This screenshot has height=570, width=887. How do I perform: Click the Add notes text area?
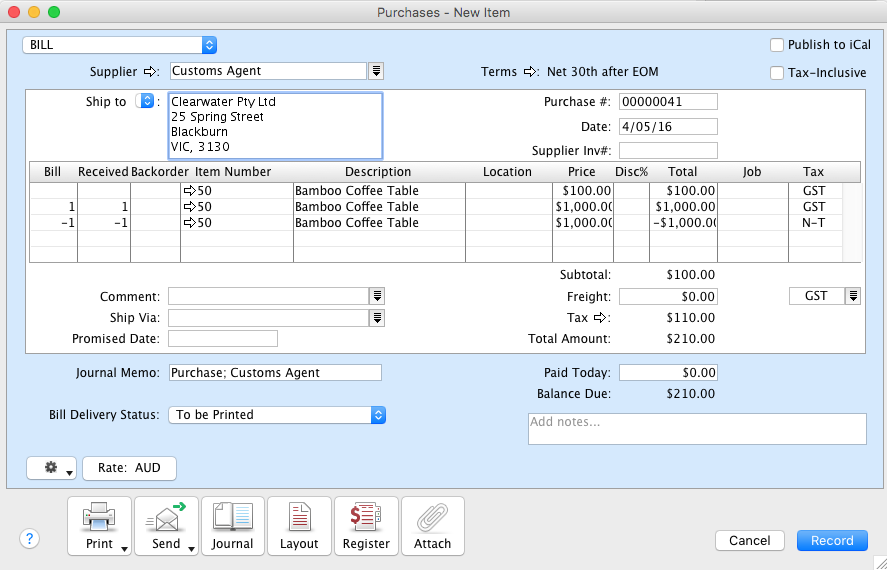(x=697, y=428)
